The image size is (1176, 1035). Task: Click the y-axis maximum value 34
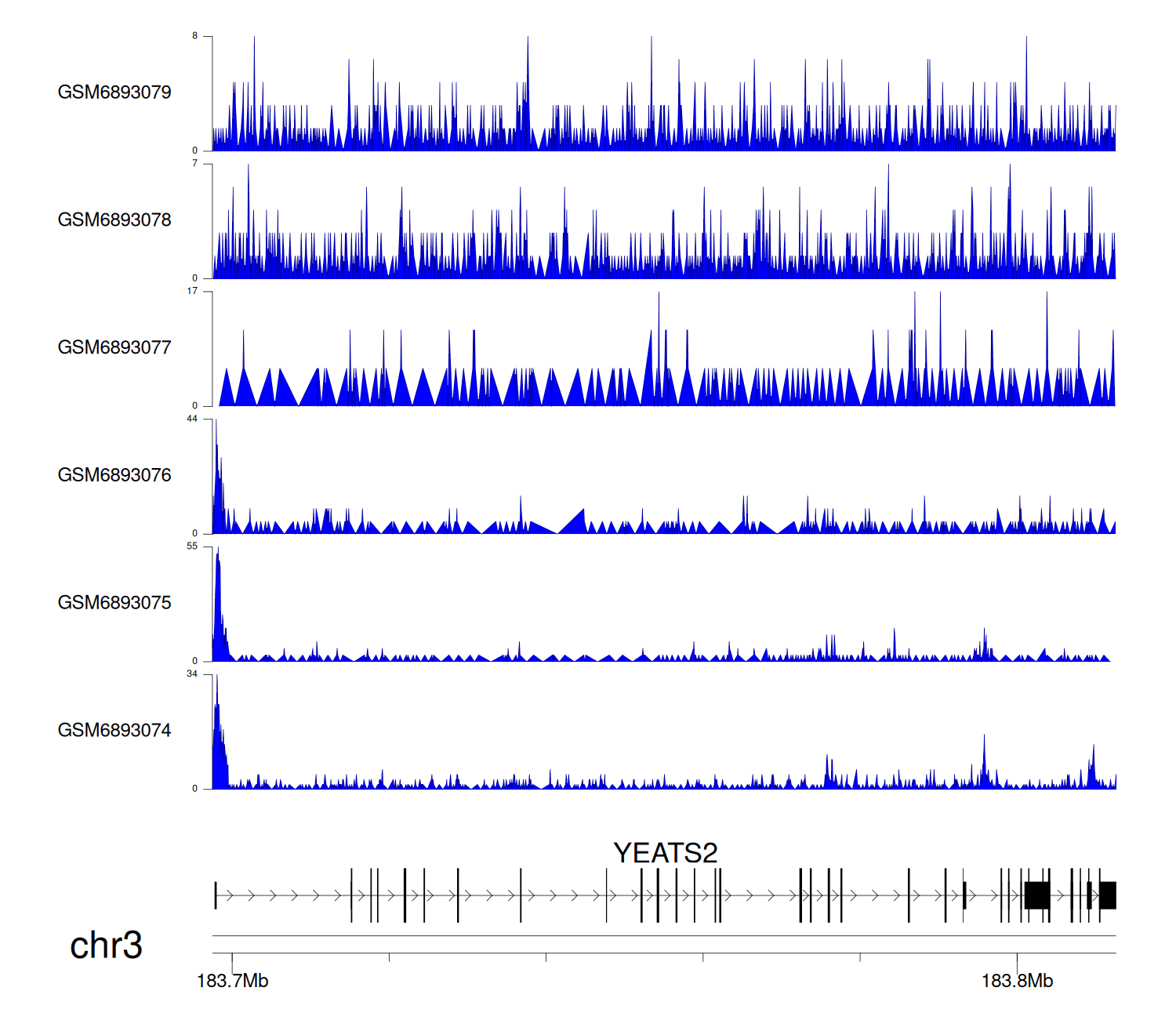click(x=192, y=674)
